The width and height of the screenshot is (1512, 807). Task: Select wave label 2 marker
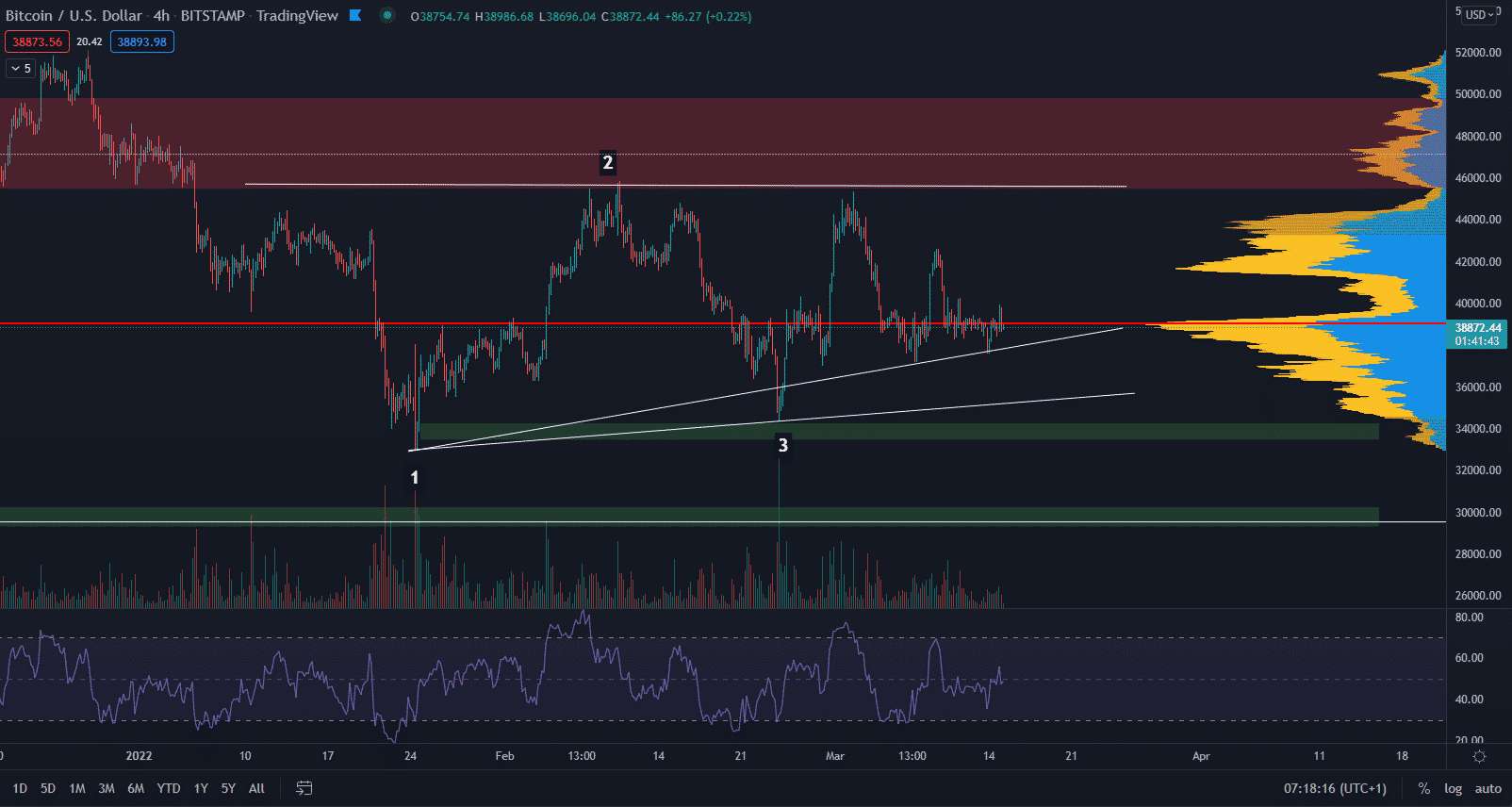608,163
